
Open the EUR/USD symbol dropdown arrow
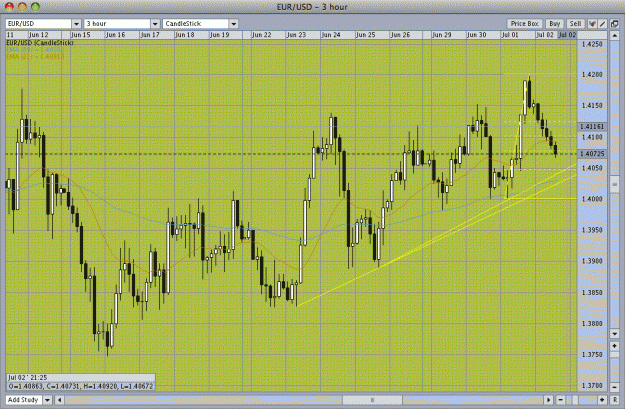(x=77, y=24)
